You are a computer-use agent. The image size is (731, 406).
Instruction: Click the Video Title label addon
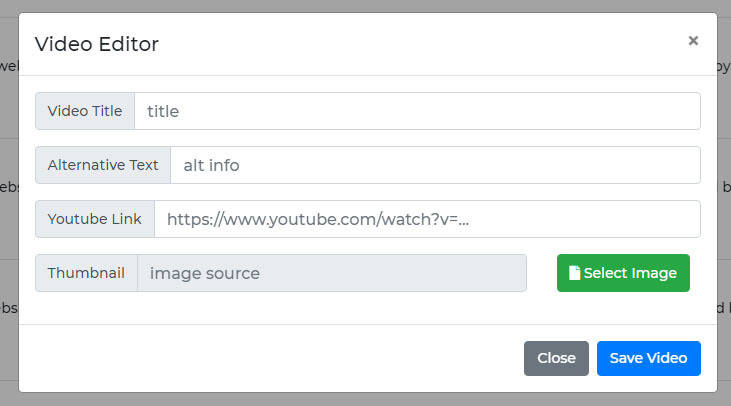pos(85,111)
